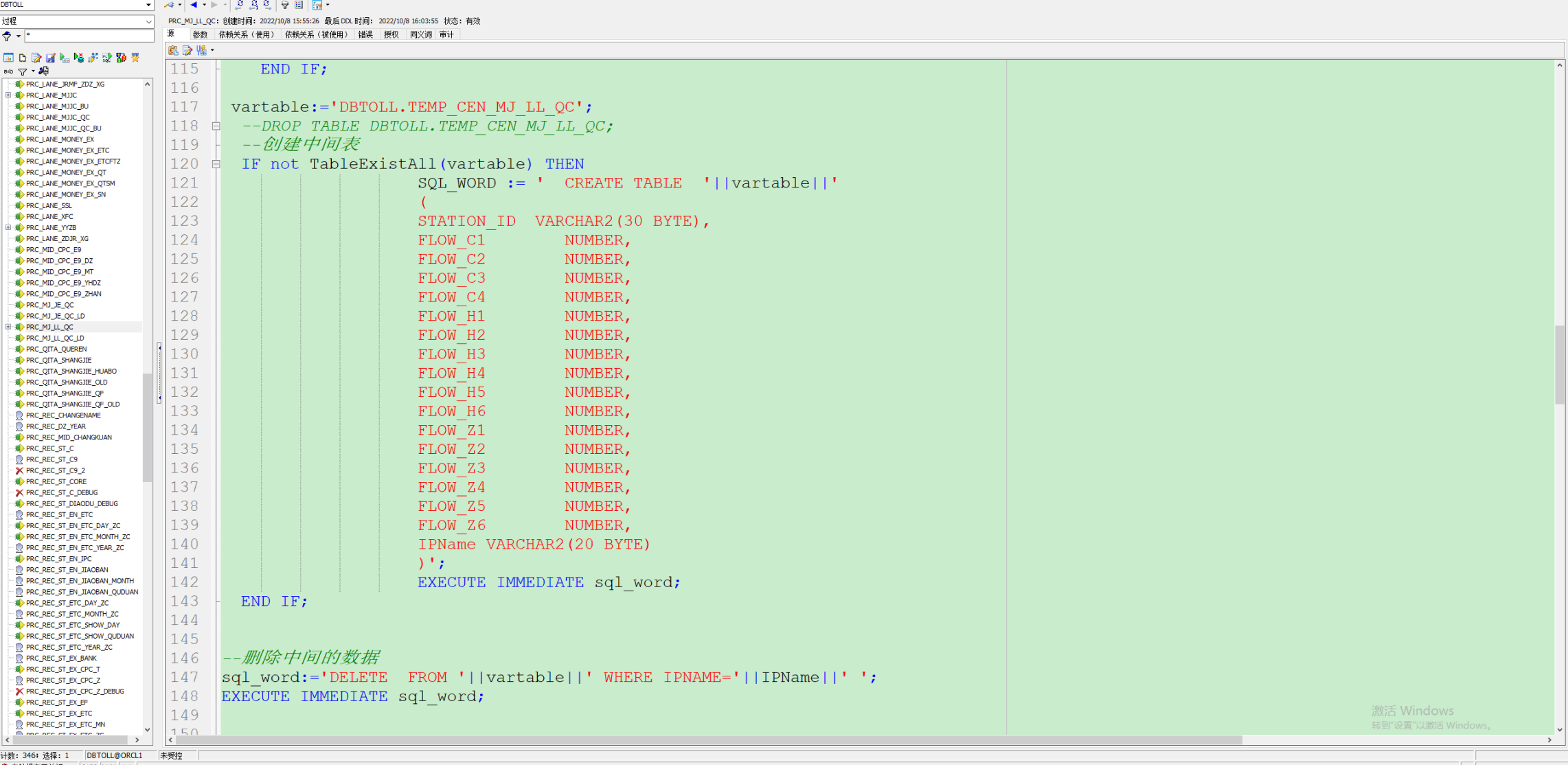Image resolution: width=1568 pixels, height=765 pixels.
Task: Switch to the 同义词 tab
Action: coord(421,34)
